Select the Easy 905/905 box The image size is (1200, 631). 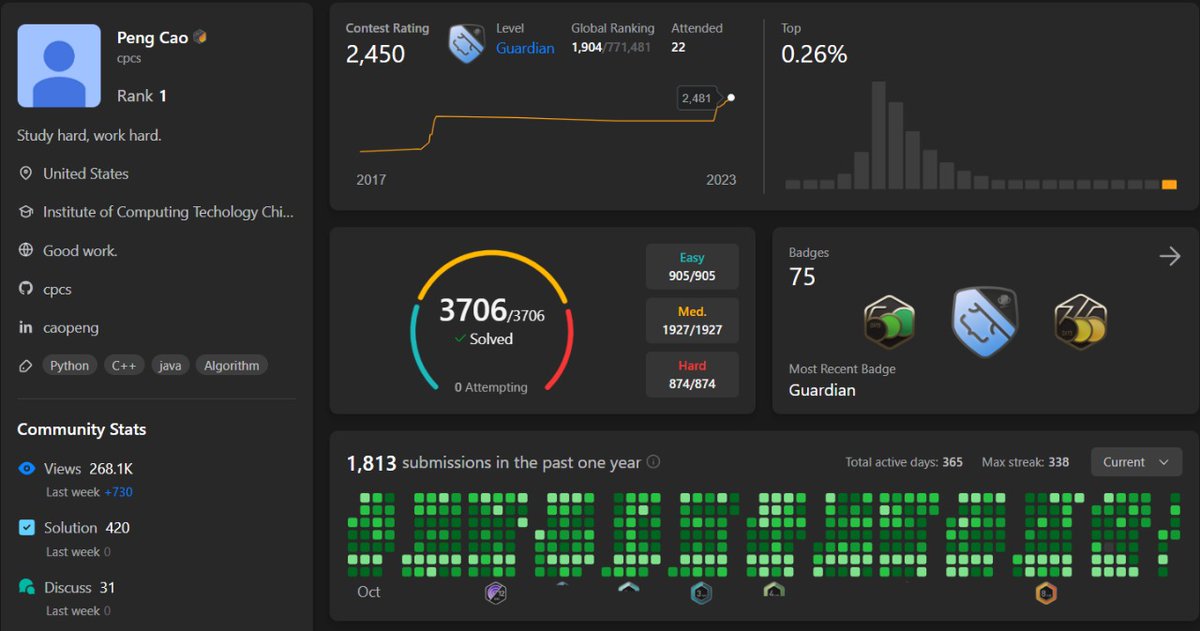coord(692,267)
